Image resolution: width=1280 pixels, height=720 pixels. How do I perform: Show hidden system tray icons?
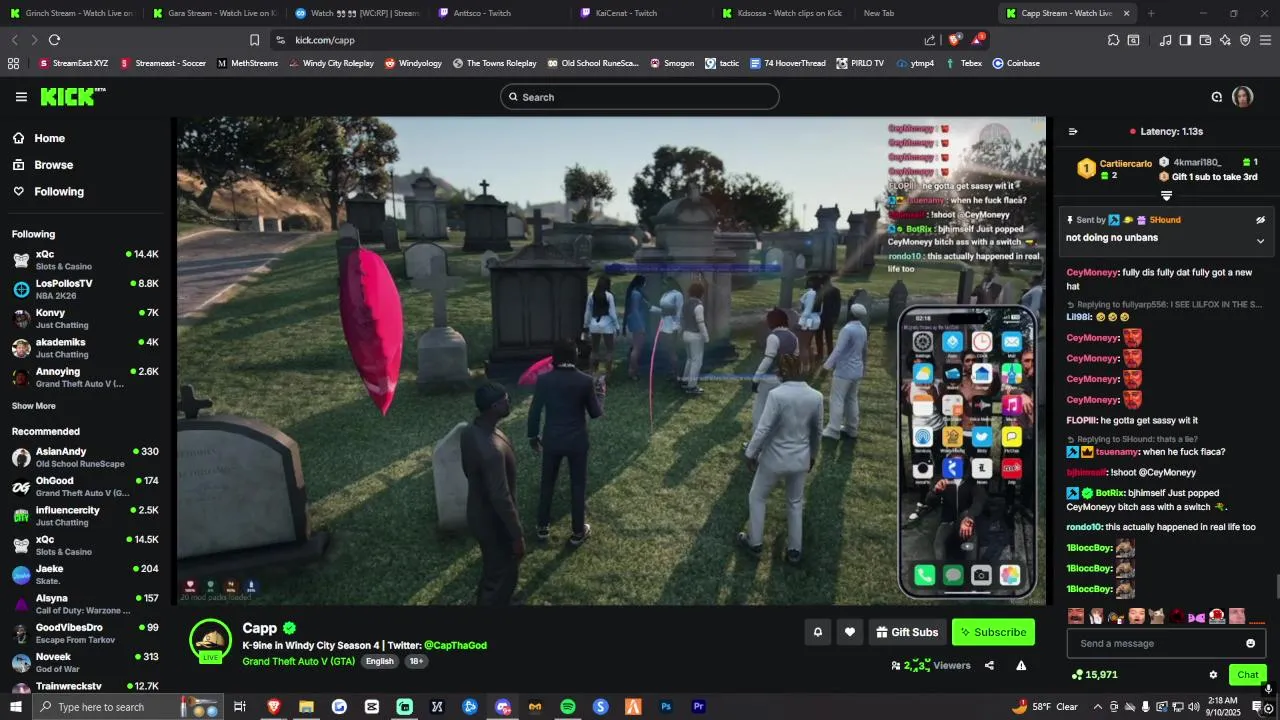(x=1098, y=707)
